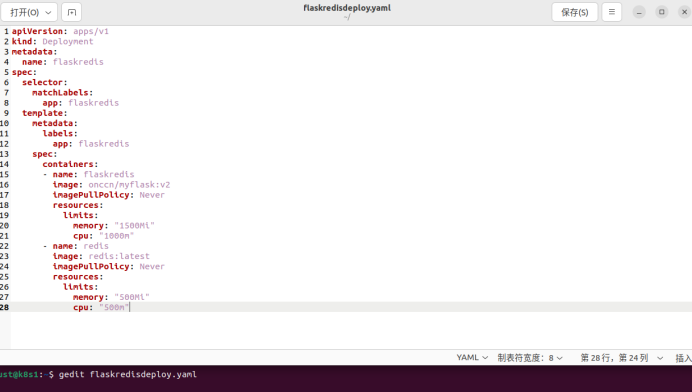This screenshot has width=692, height=392.
Task: Minimize the gedit window
Action: tap(639, 12)
